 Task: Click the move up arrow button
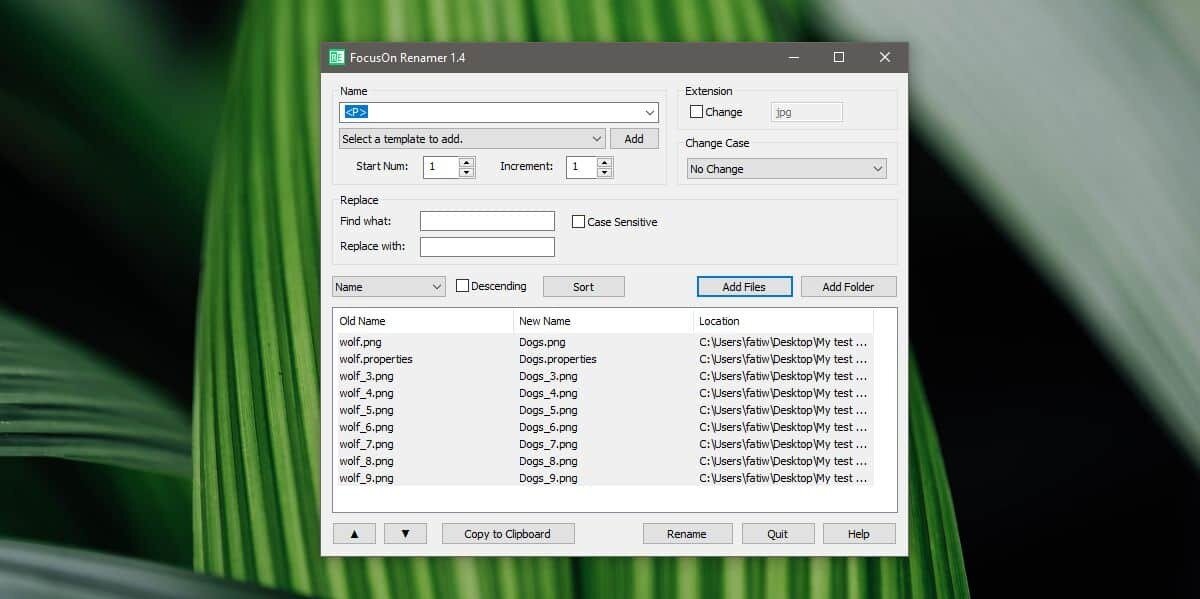354,534
